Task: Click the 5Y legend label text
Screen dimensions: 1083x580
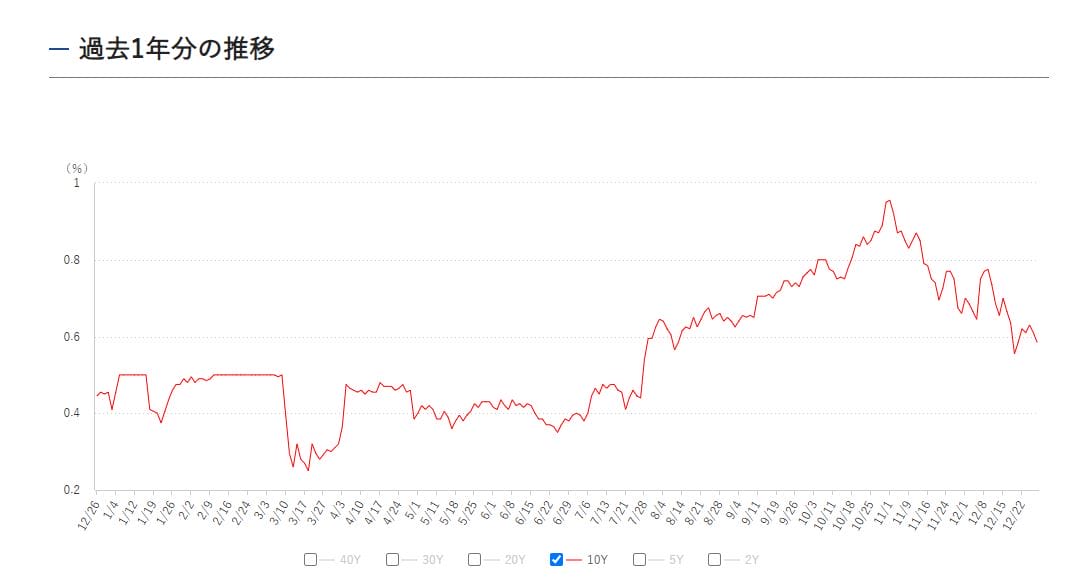Action: pyautogui.click(x=676, y=560)
